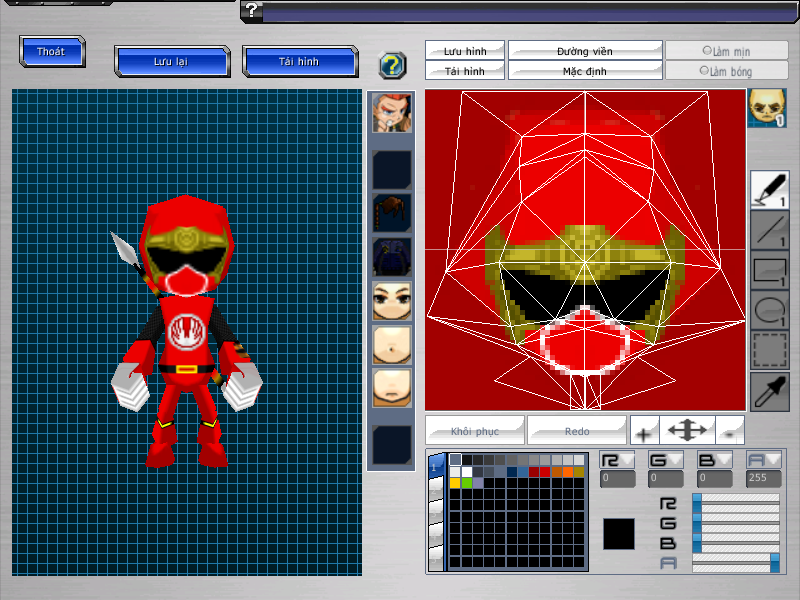The image size is (800, 600).
Task: Select the rectangle shape tool
Action: 769,270
